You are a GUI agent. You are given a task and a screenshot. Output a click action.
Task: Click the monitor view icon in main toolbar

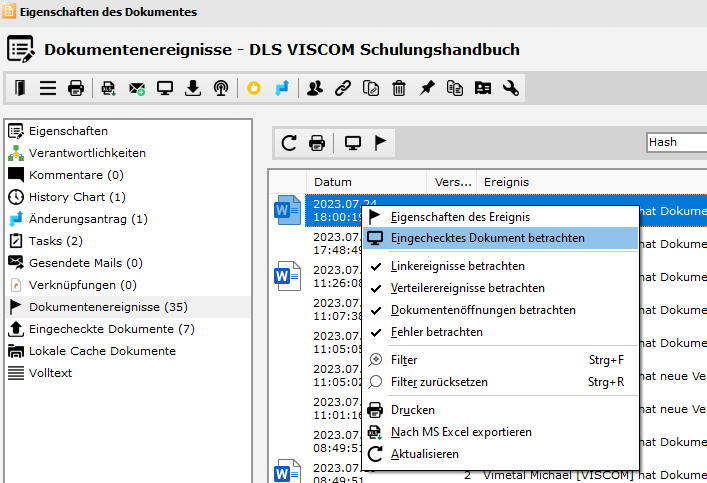[x=165, y=87]
